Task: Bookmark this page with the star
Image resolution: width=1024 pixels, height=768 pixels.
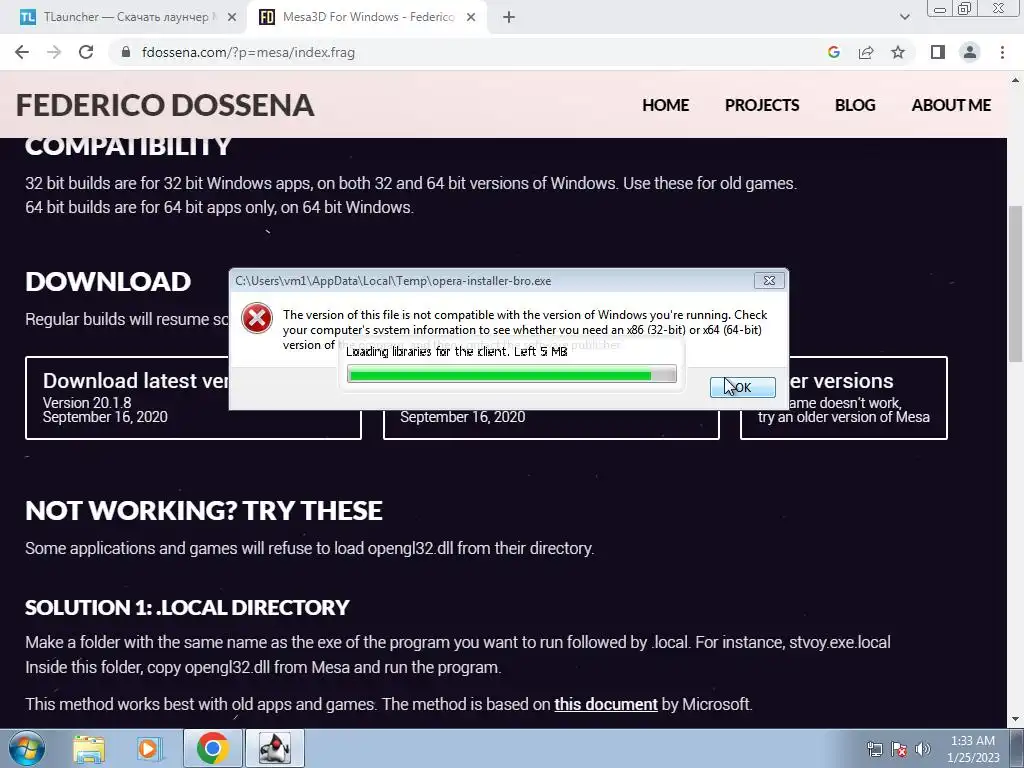Action: tap(898, 52)
